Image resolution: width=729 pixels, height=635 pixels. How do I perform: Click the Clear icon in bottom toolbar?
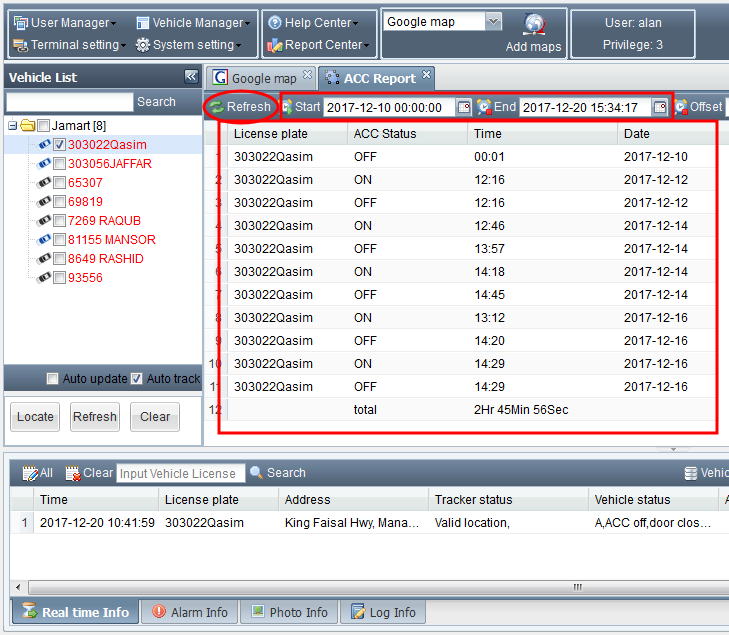73,473
